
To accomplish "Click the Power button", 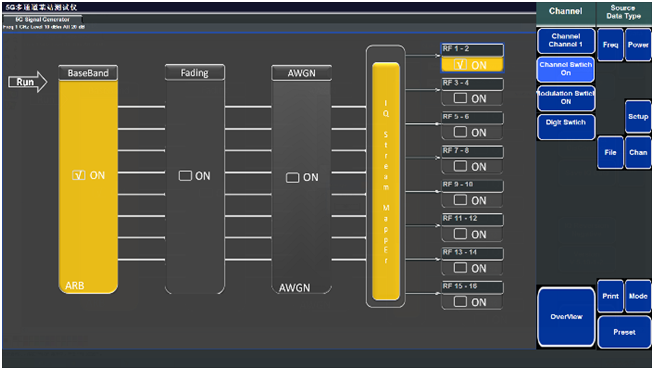I will tap(638, 45).
